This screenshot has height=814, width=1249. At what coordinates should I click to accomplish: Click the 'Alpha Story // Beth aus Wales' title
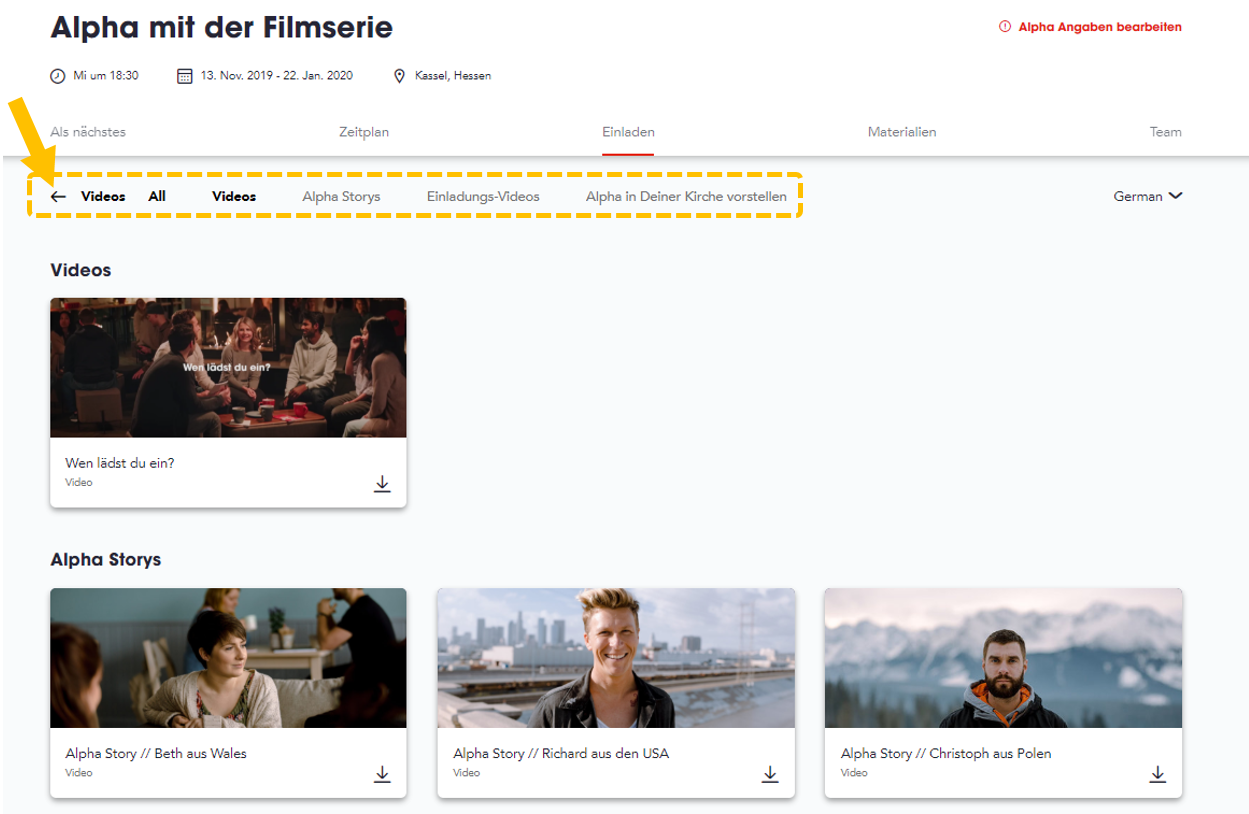(x=156, y=753)
